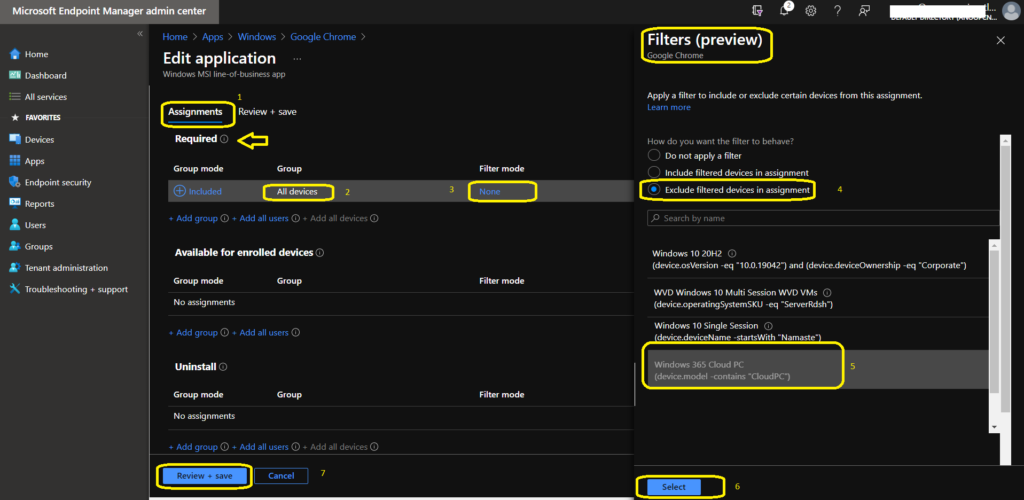Select Include filtered devices in assignment
Image resolution: width=1024 pixels, height=500 pixels.
[x=654, y=172]
